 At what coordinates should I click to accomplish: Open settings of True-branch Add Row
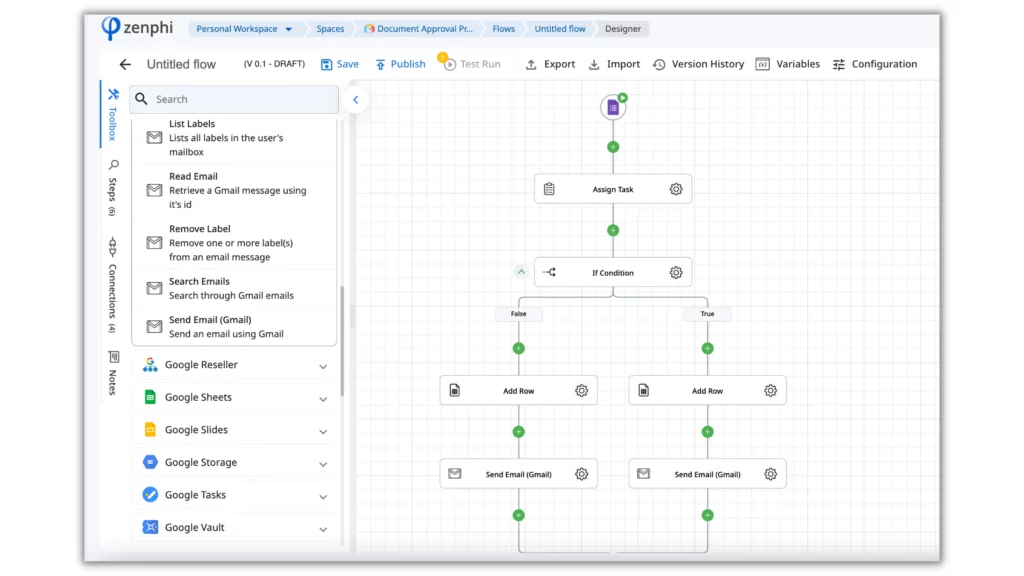click(x=771, y=391)
